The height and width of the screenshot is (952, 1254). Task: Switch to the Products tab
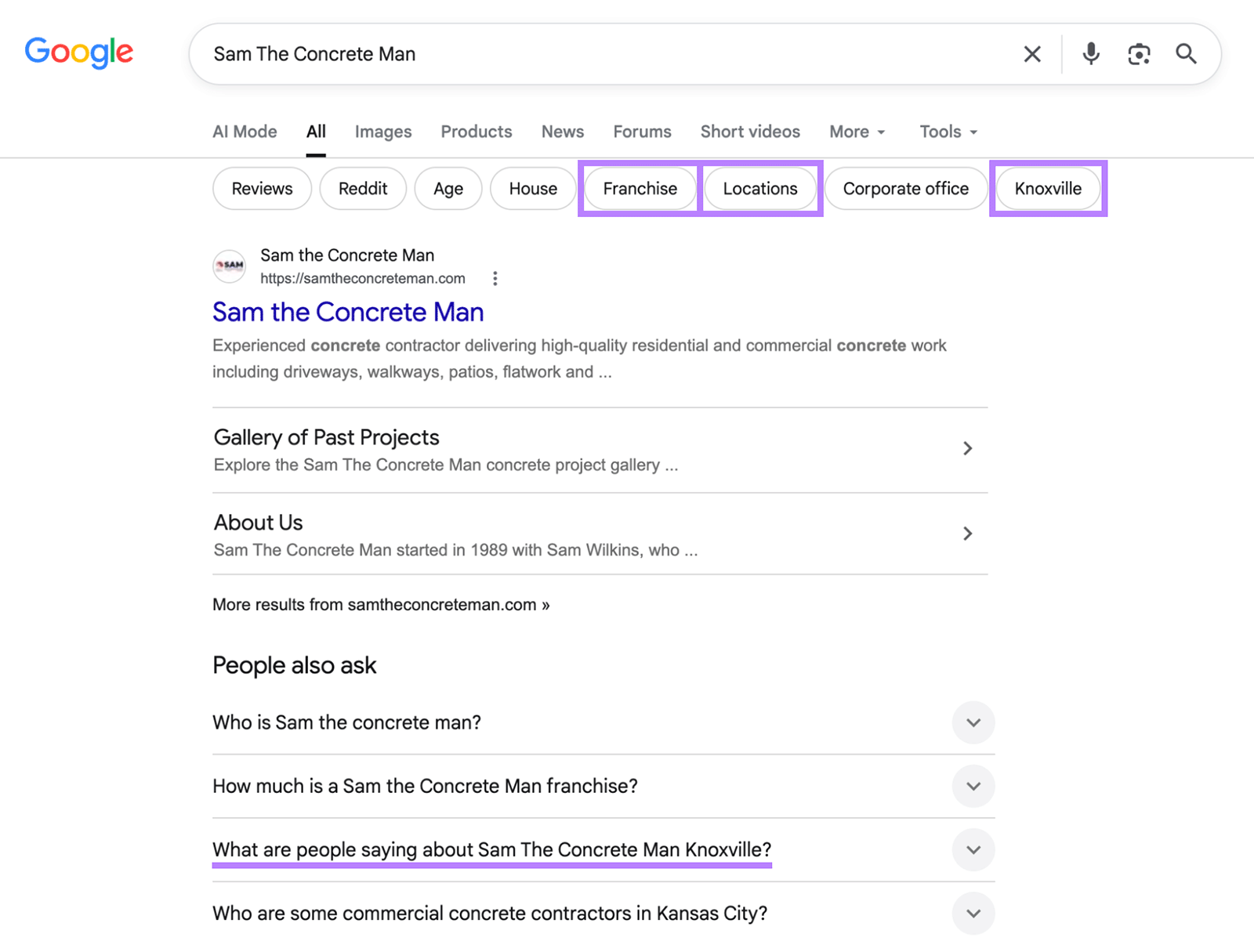click(477, 132)
